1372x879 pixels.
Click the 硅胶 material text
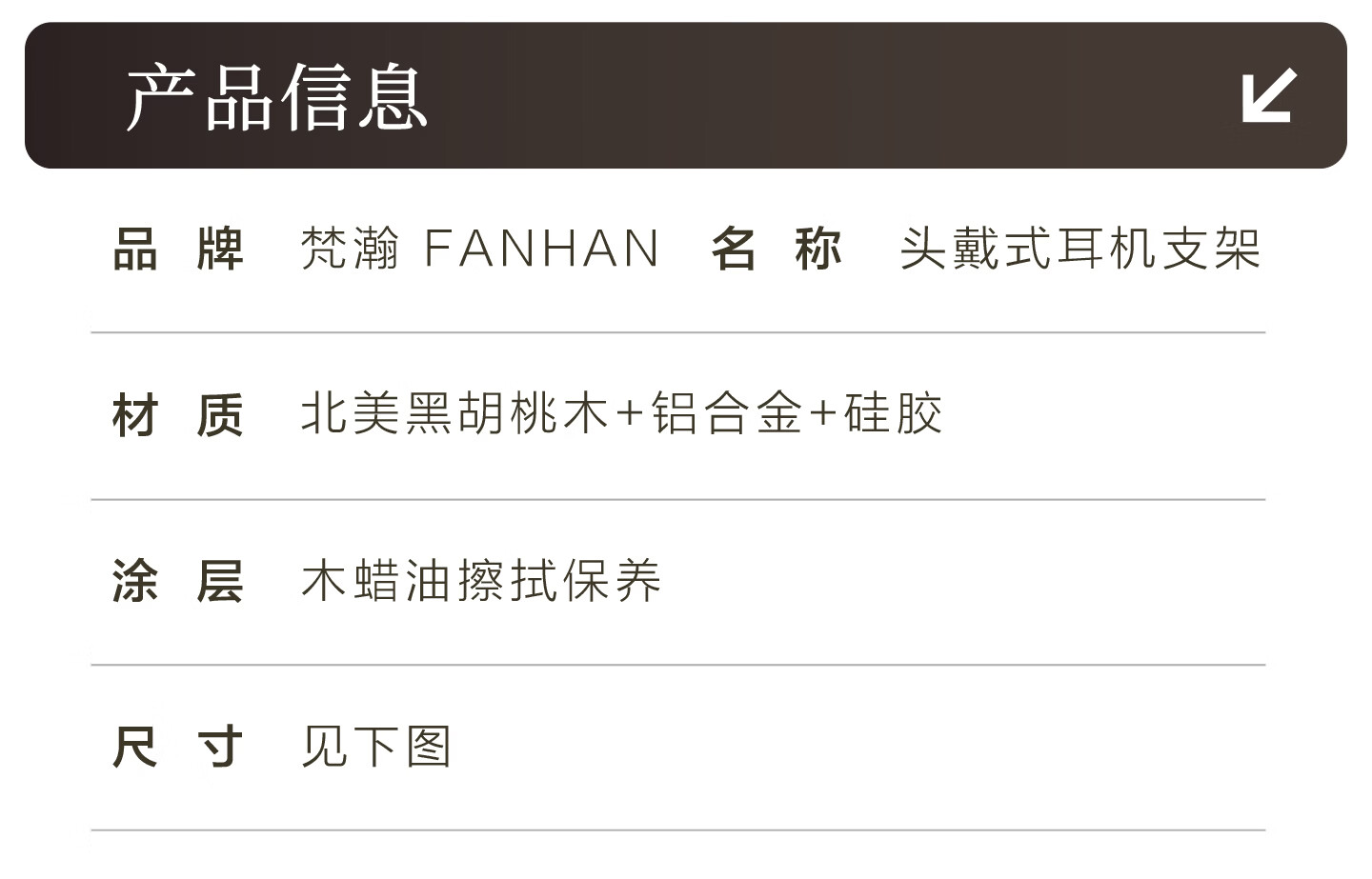(894, 414)
